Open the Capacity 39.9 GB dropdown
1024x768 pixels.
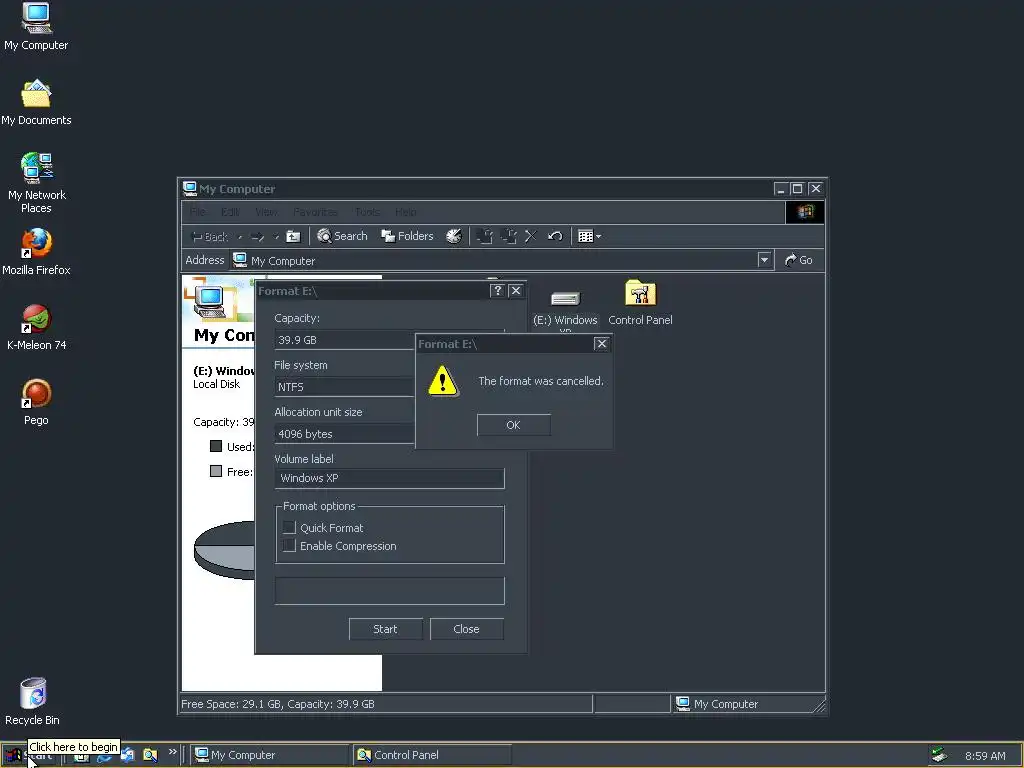345,340
